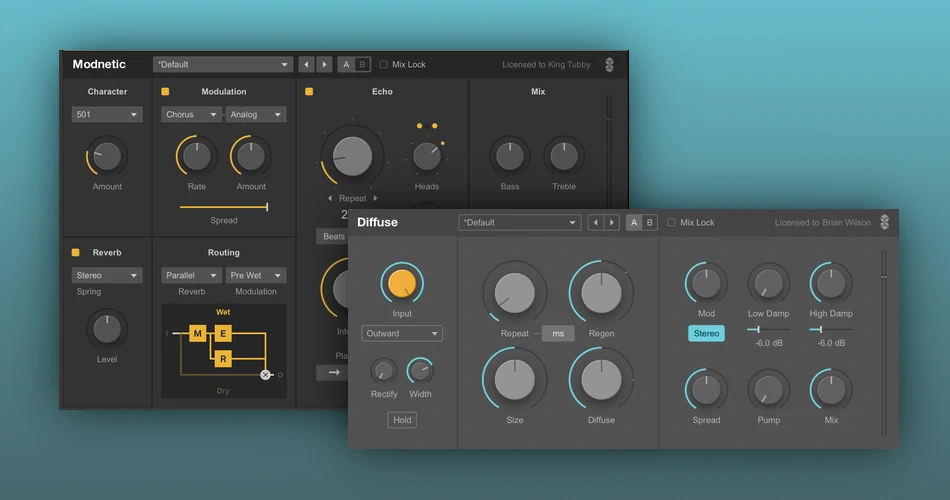The image size is (950, 500).
Task: Toggle the Reverb section power switch
Action: point(76,252)
